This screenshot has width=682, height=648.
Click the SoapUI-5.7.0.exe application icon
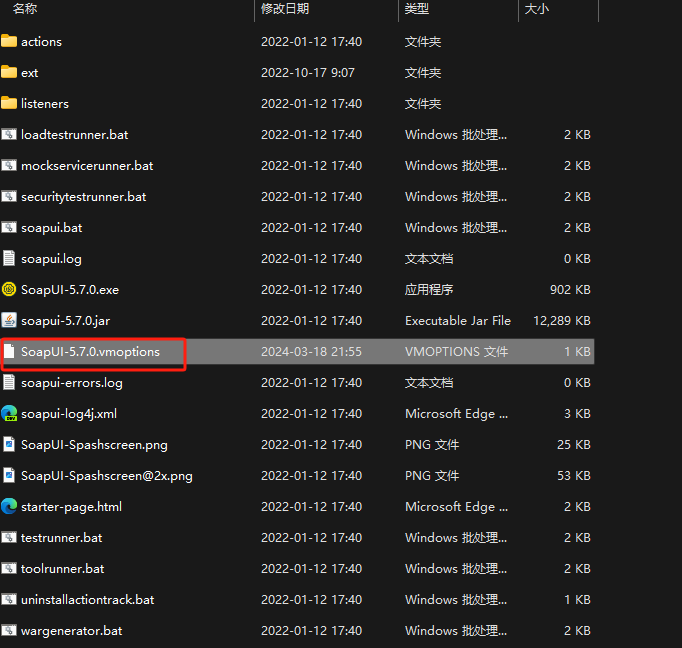click(x=9, y=289)
